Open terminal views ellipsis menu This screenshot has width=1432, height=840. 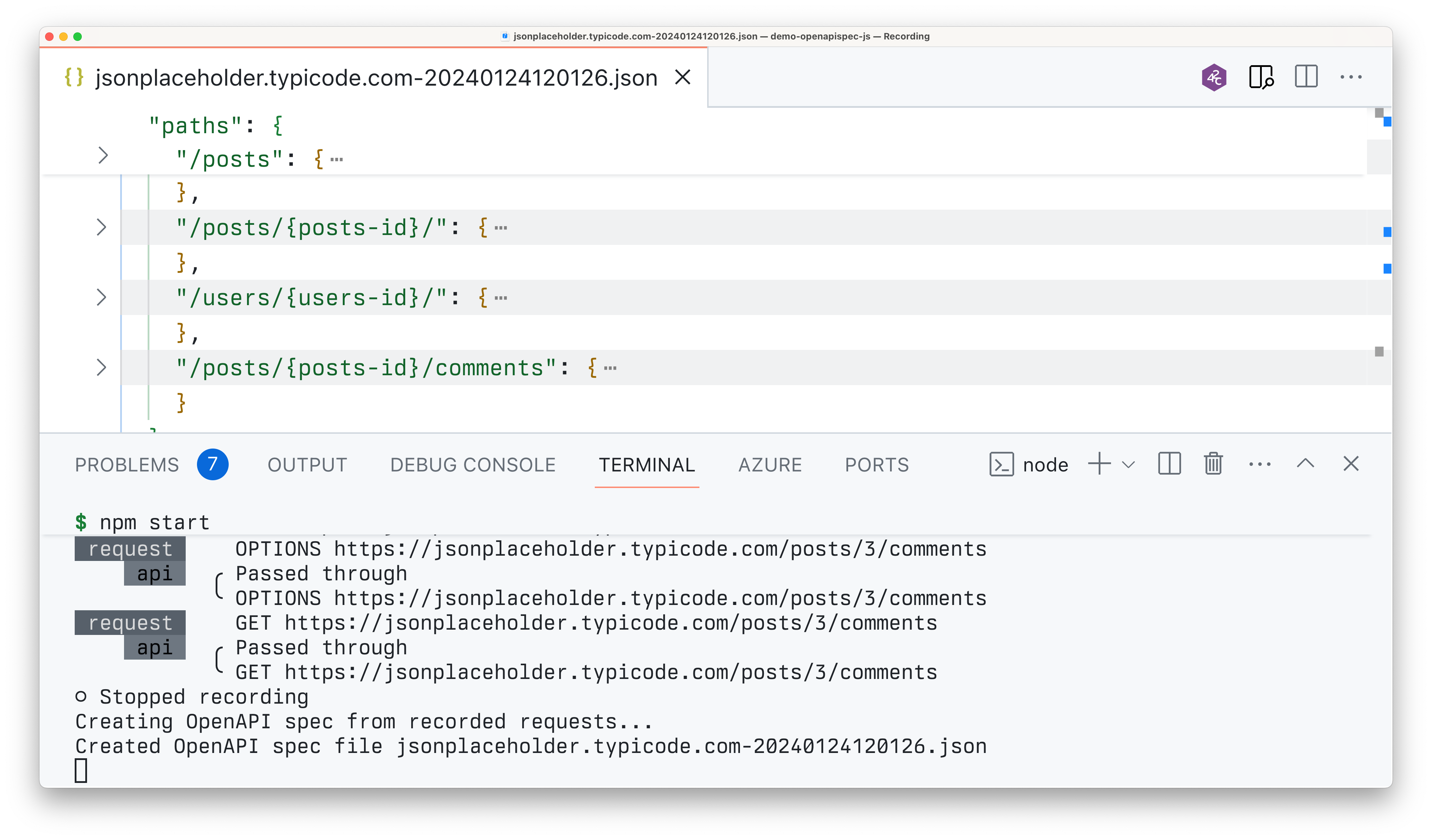point(1260,464)
